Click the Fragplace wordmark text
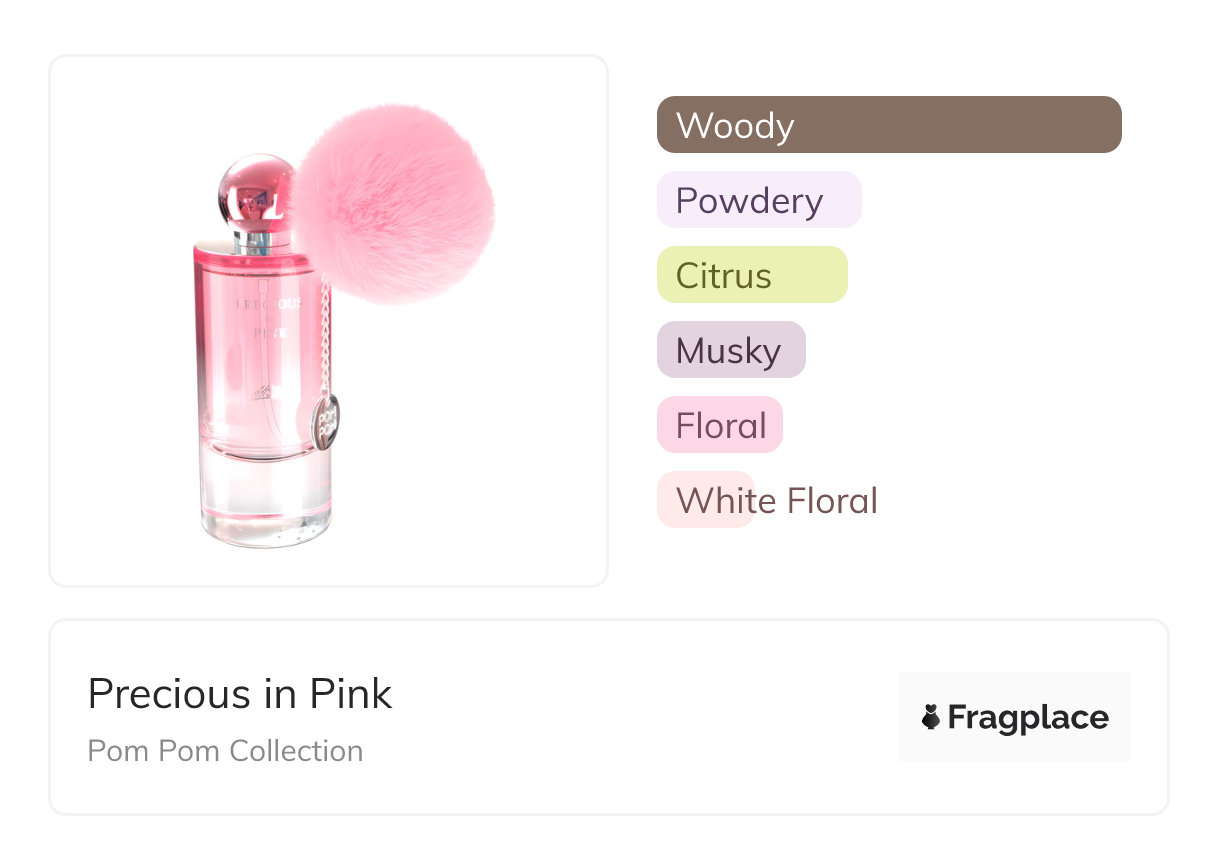 click(x=1027, y=717)
